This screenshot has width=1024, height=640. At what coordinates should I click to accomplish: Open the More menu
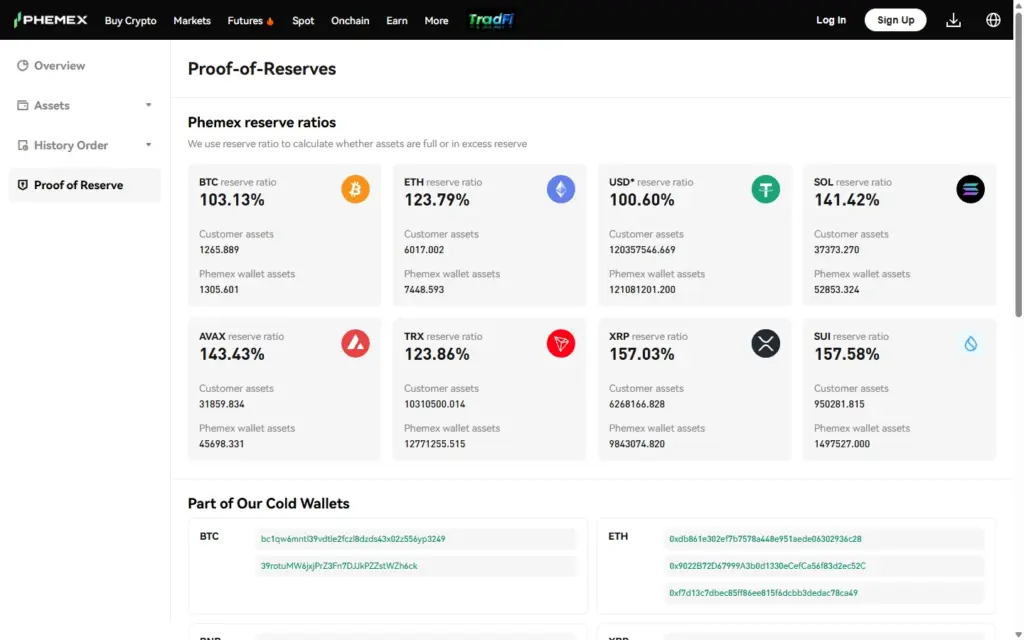coord(436,21)
